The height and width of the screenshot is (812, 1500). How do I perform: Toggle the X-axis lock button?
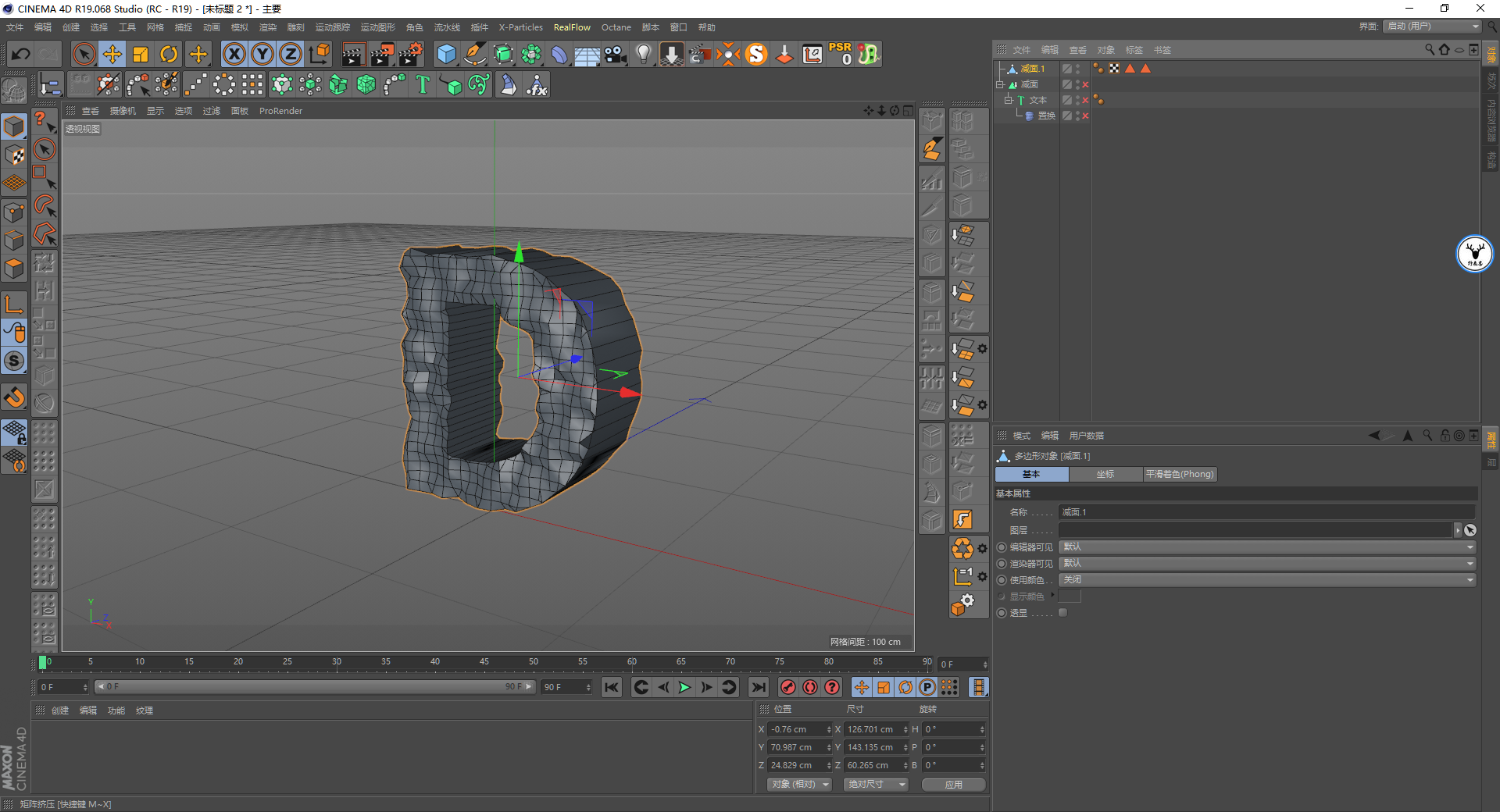[234, 54]
